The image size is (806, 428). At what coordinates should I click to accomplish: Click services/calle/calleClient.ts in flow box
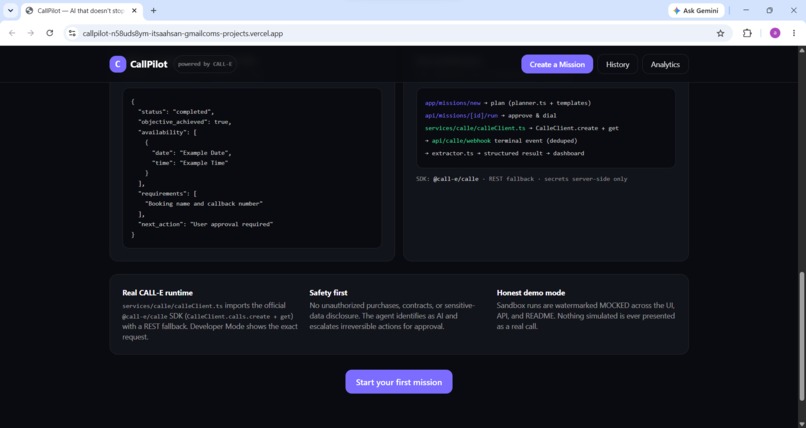tap(475, 128)
